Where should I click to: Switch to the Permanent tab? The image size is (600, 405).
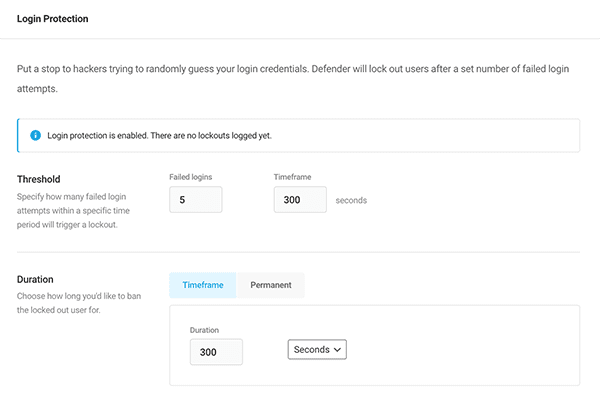(x=270, y=285)
